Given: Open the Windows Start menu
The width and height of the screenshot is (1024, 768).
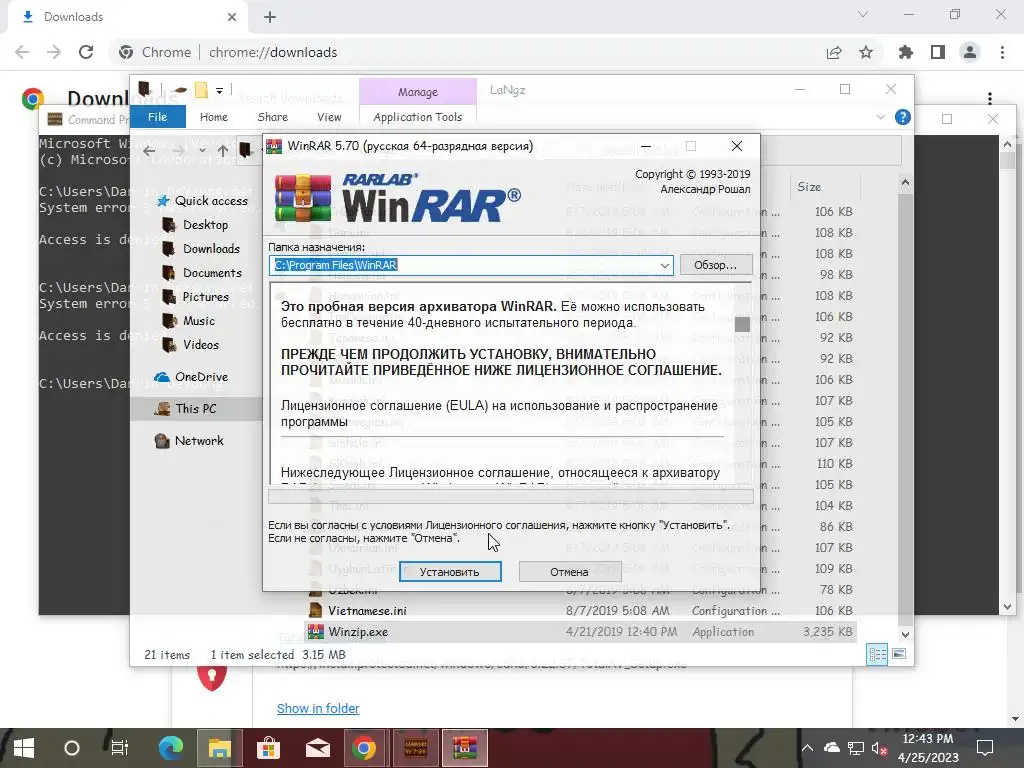Looking at the screenshot, I should click(24, 748).
